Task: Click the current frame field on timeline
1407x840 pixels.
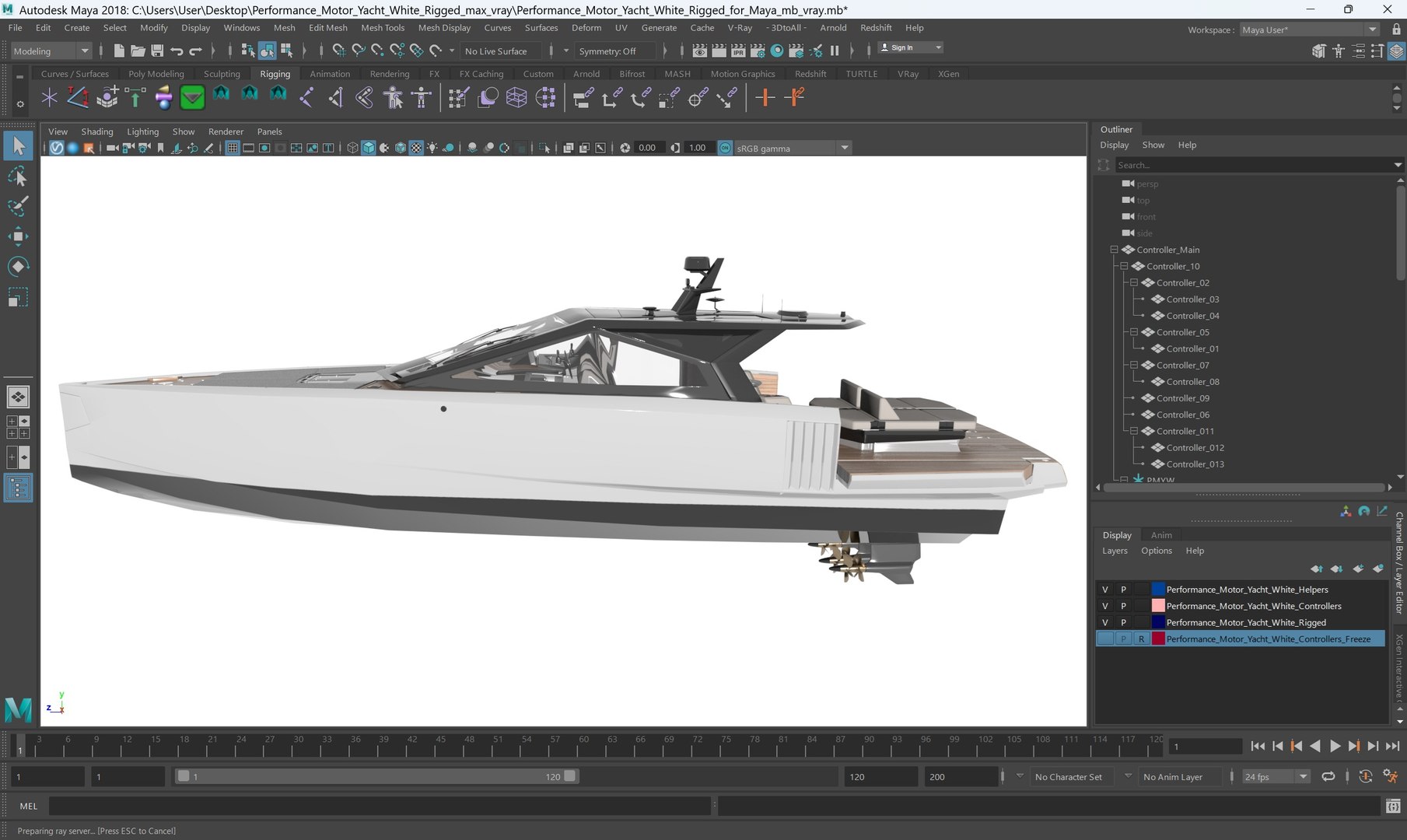Action: coord(1206,746)
